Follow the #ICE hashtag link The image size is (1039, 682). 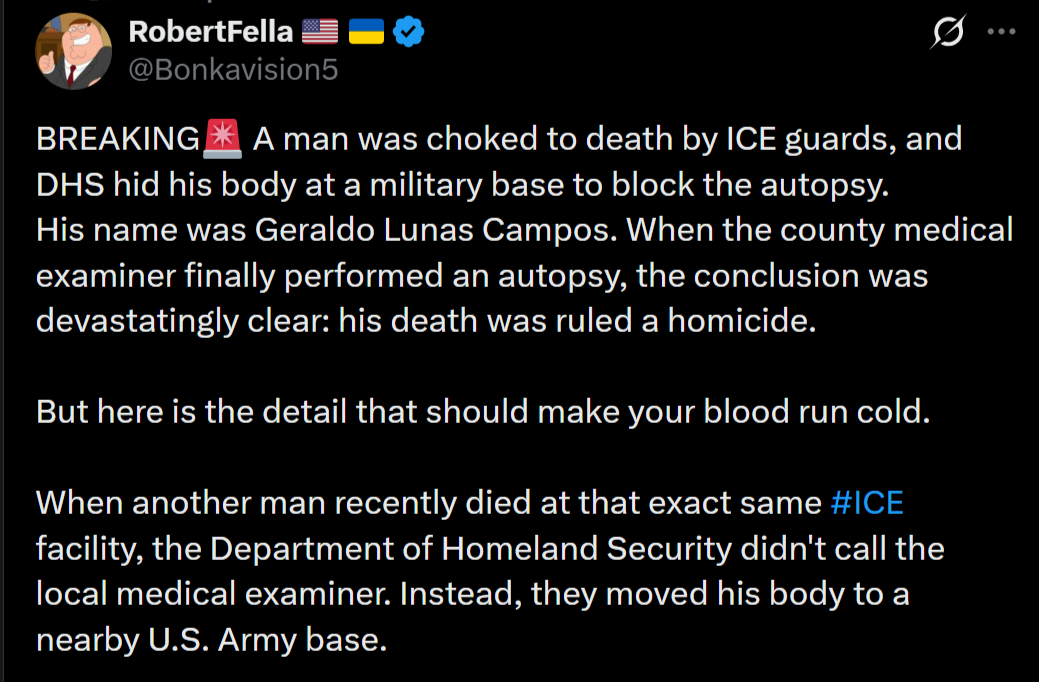867,502
